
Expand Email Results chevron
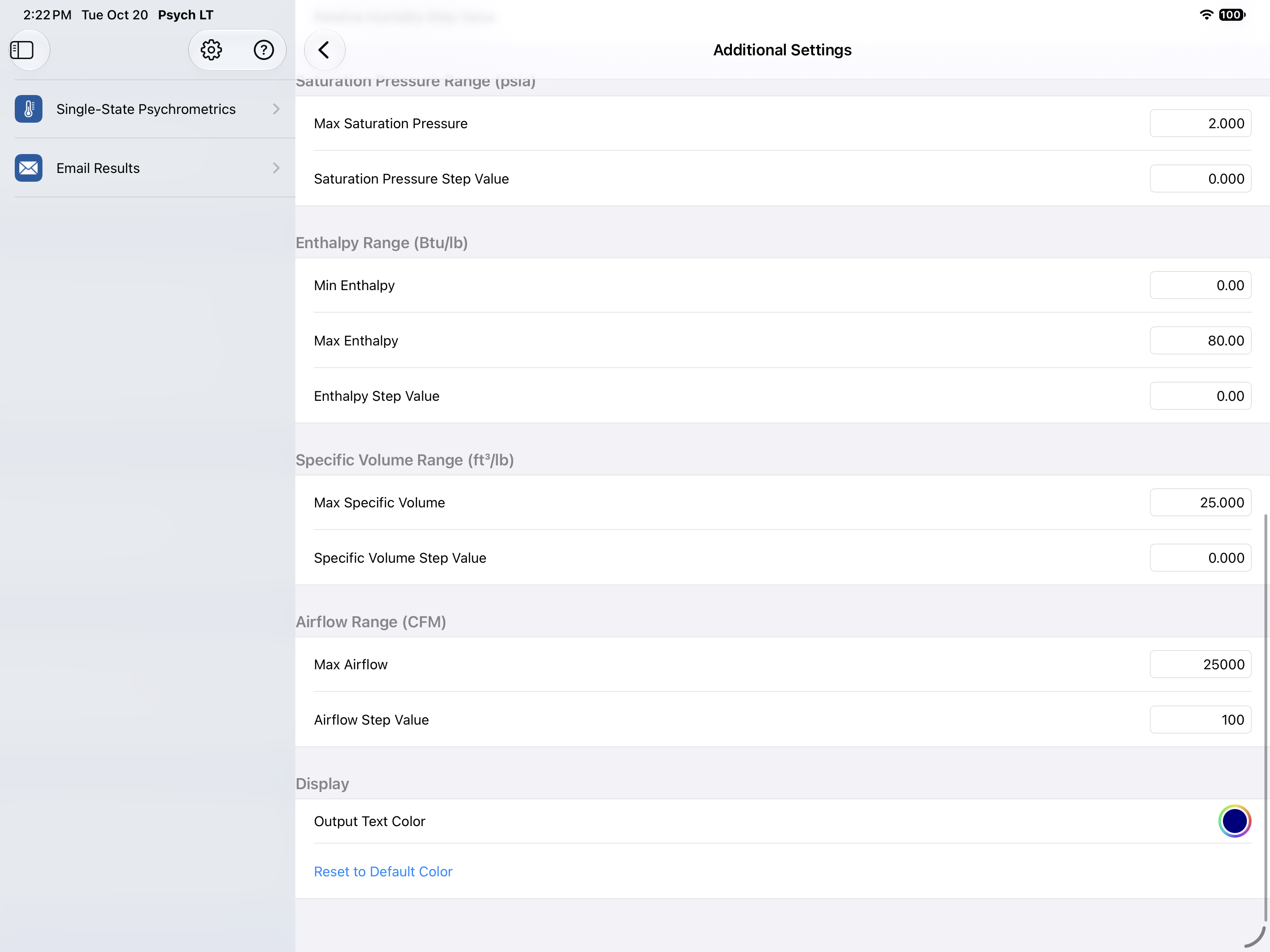[276, 168]
